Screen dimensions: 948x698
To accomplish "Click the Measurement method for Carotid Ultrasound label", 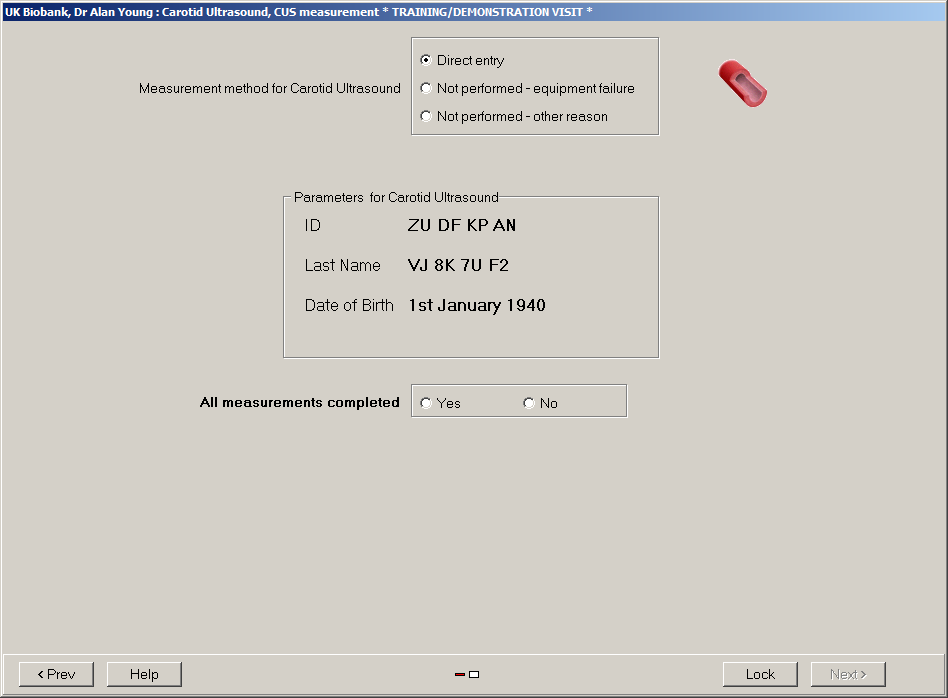I will [x=270, y=88].
